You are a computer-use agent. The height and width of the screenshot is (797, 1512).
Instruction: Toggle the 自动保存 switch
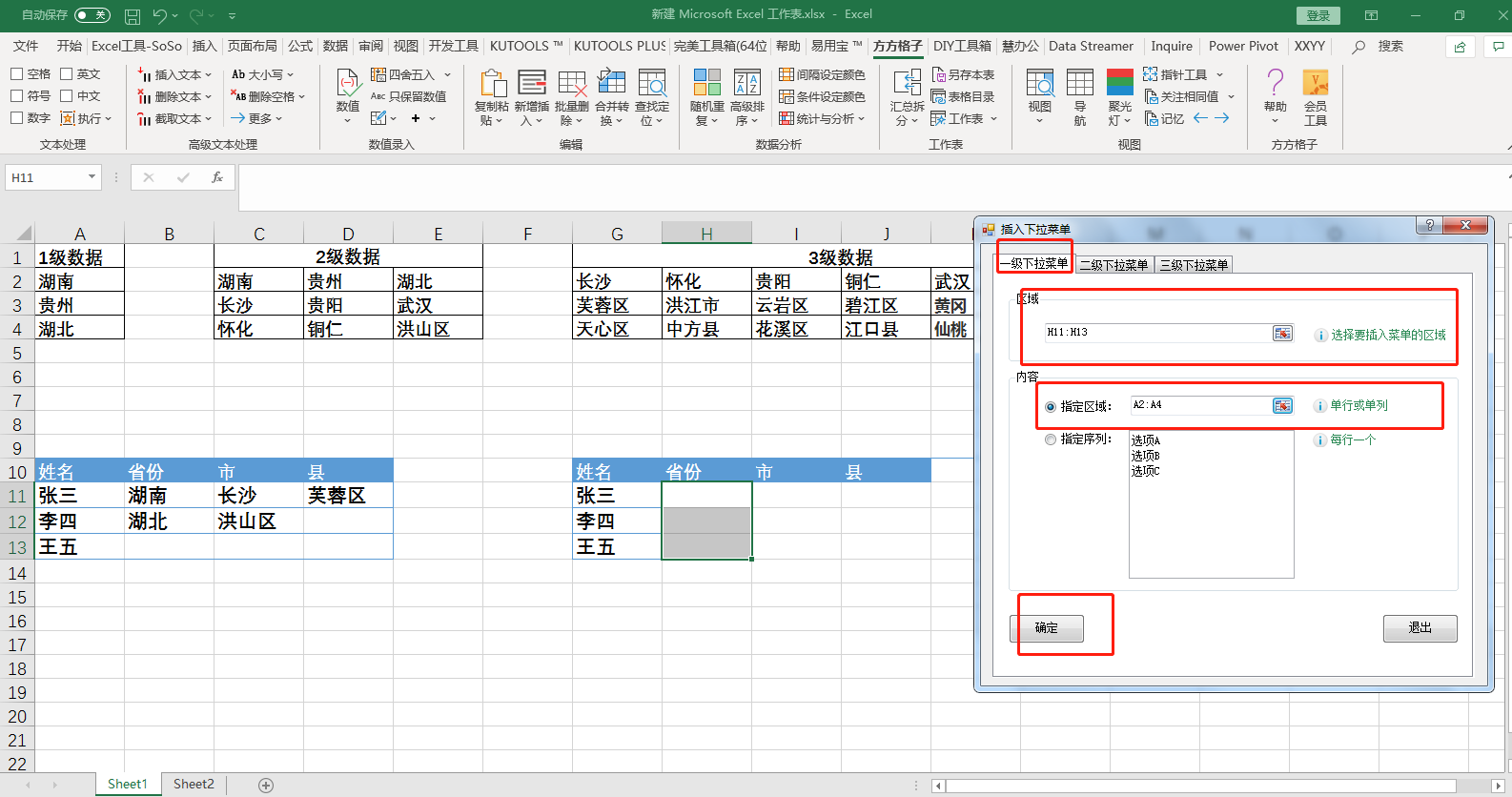coord(92,15)
